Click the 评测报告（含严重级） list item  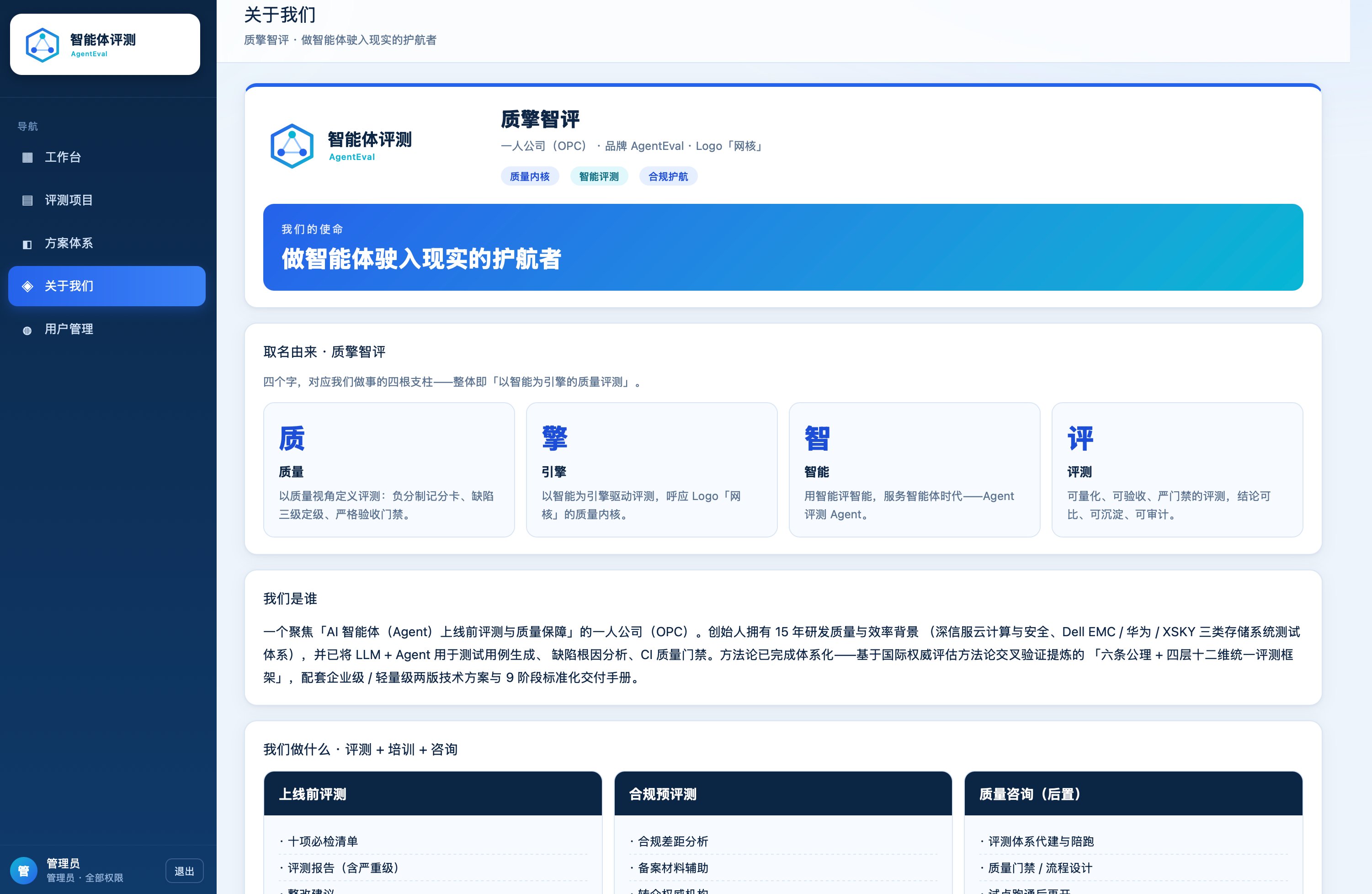tap(433, 868)
